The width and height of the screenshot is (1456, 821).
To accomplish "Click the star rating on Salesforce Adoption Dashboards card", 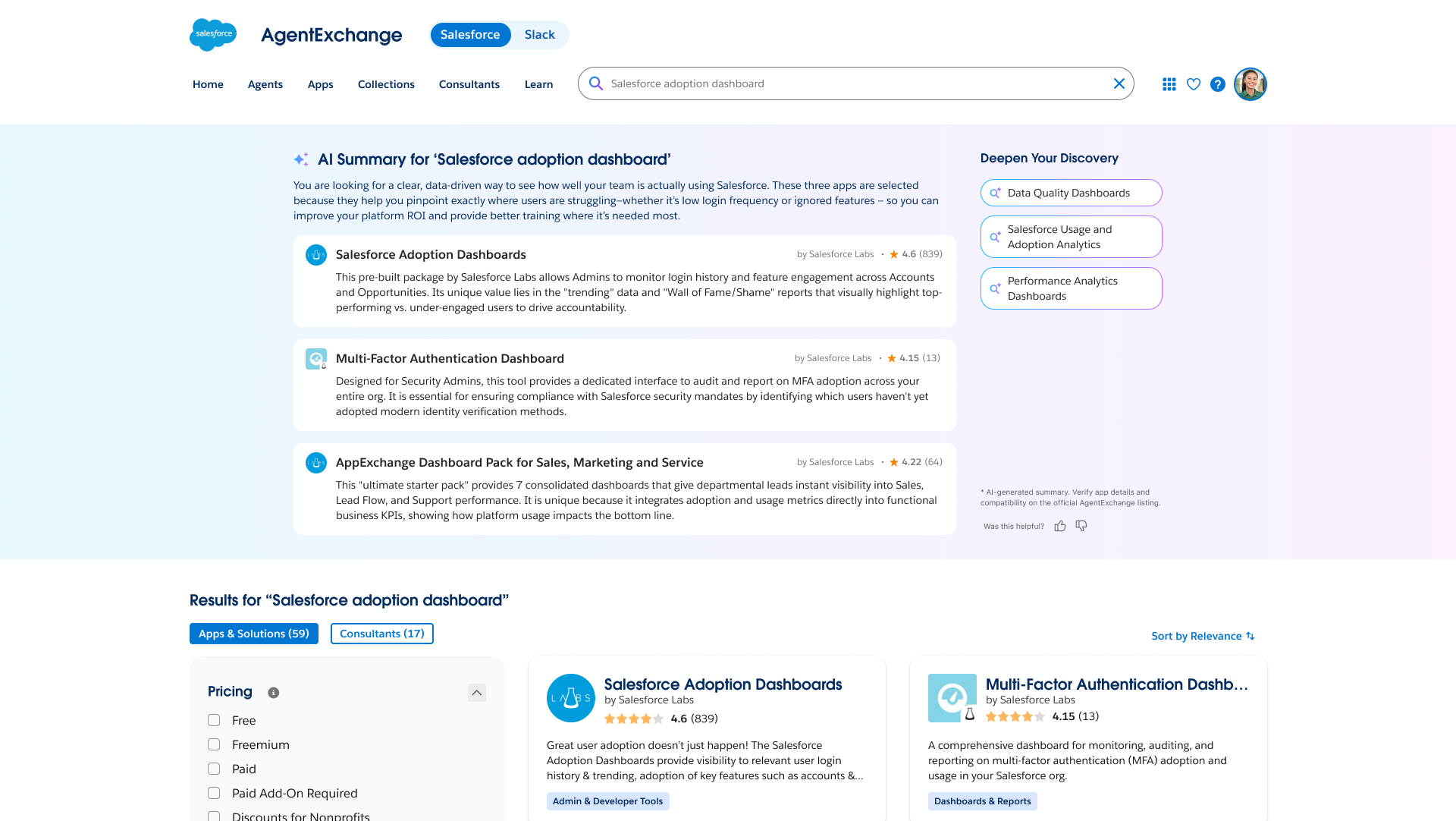I will tap(634, 719).
